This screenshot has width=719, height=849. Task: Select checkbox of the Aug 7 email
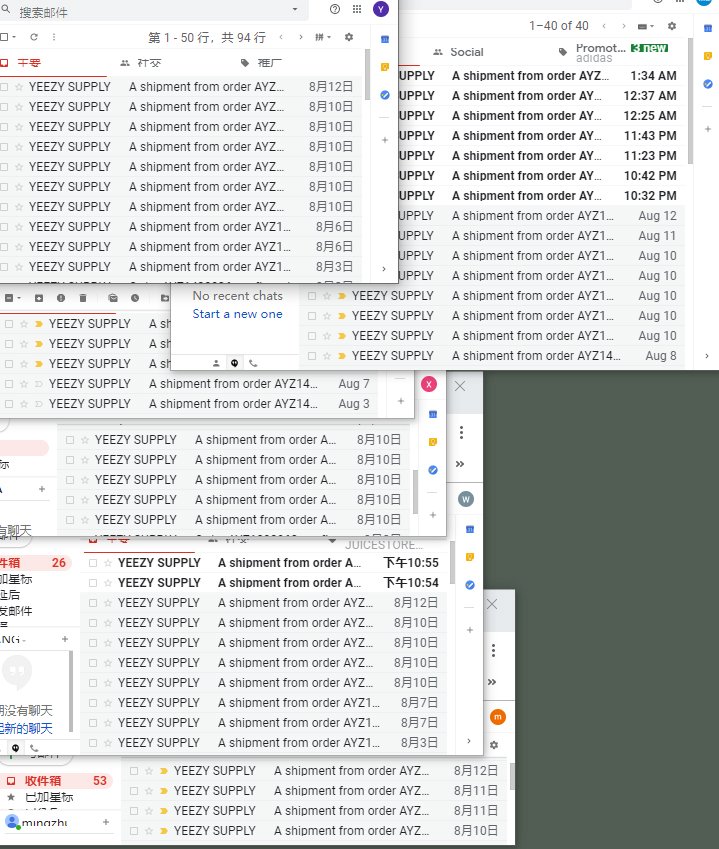[x=9, y=384]
